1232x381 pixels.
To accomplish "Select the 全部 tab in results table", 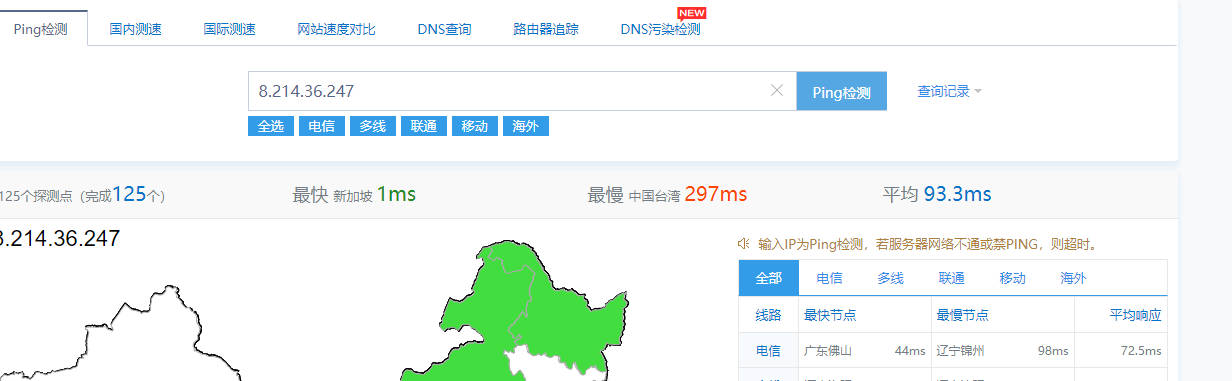I will pos(769,278).
